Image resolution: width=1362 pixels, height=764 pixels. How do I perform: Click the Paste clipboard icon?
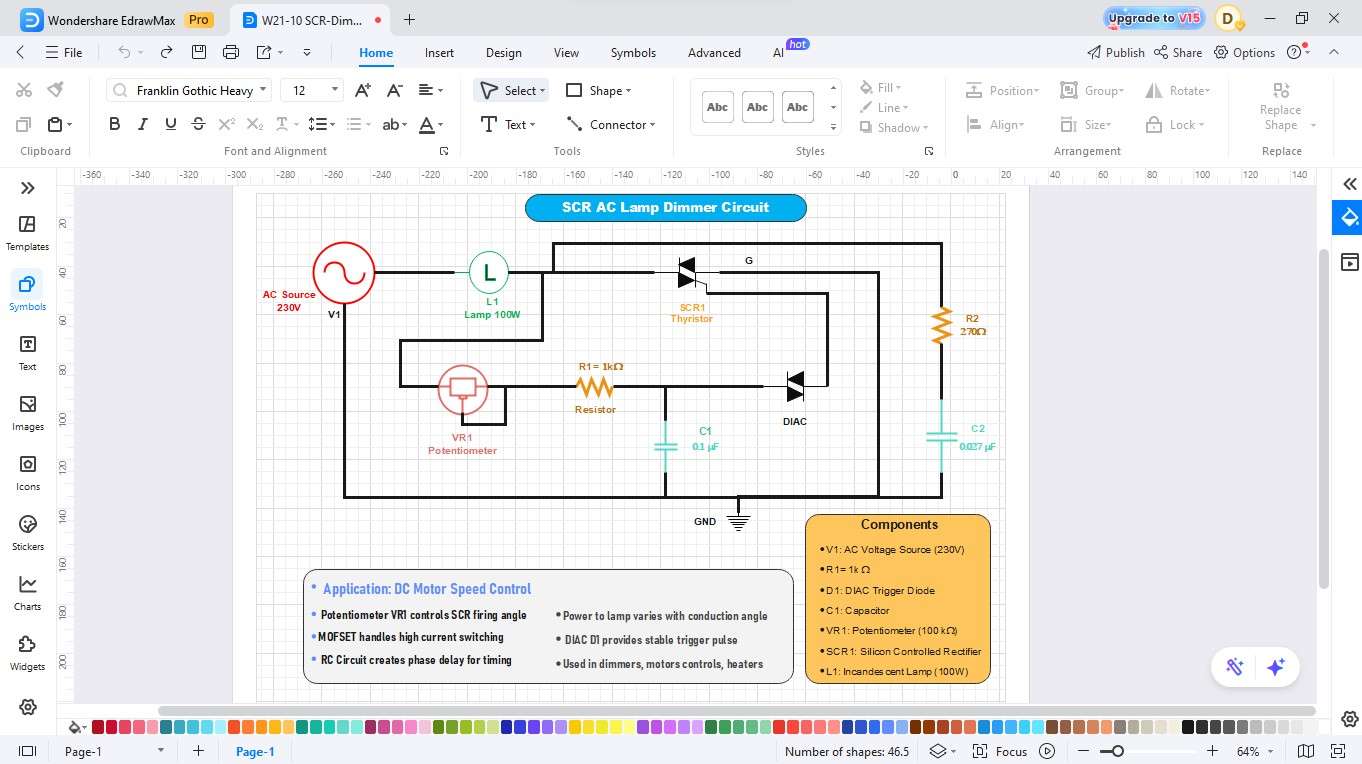click(55, 124)
